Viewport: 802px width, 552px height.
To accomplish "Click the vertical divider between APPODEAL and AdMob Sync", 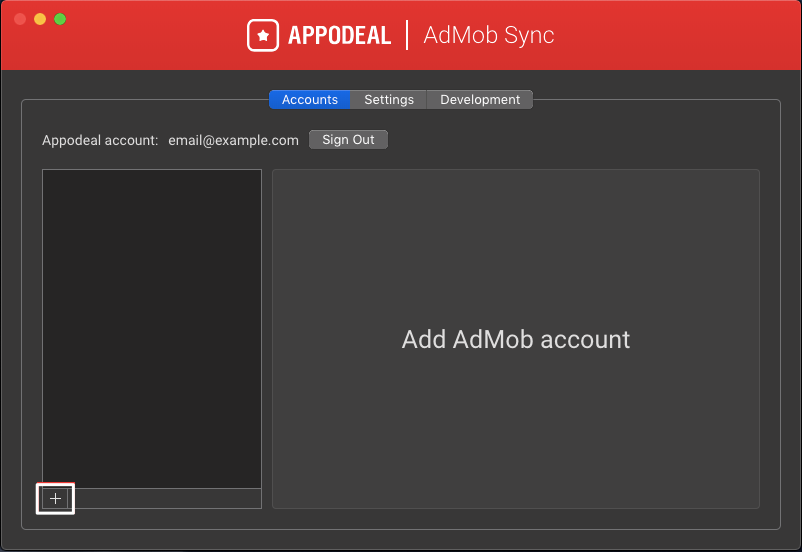I will point(407,36).
